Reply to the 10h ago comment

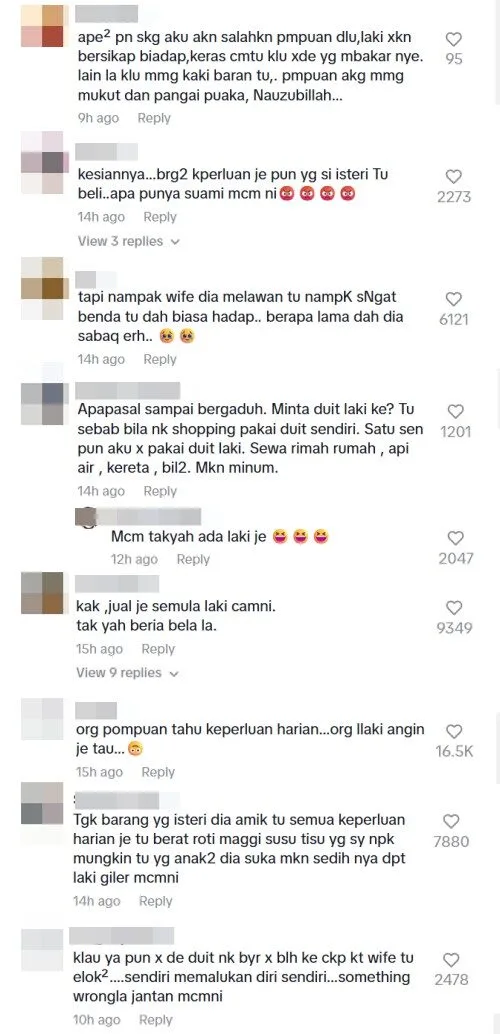[x=156, y=1019]
